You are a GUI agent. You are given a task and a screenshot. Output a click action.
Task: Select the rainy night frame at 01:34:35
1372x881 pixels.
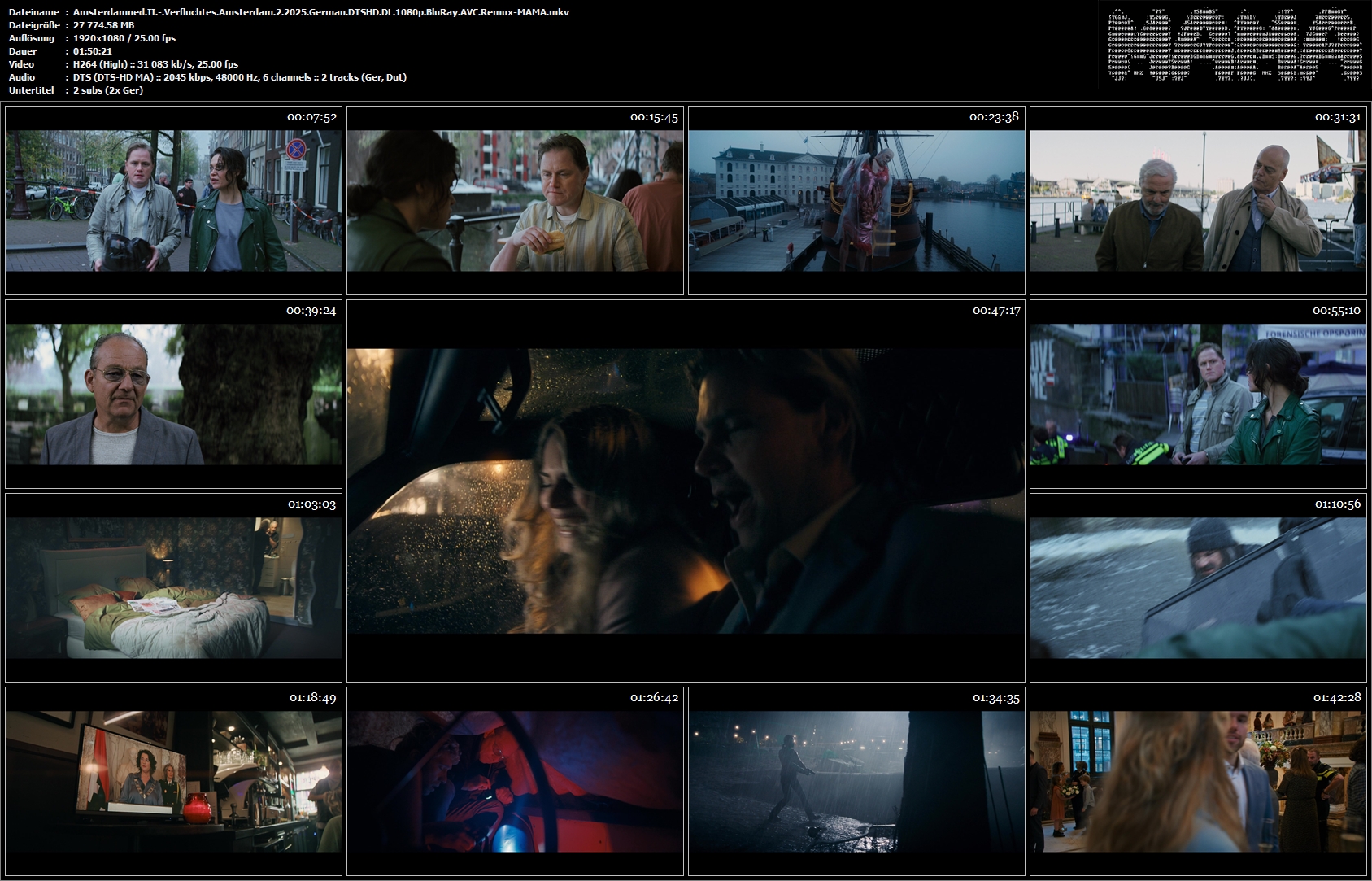(x=856, y=781)
